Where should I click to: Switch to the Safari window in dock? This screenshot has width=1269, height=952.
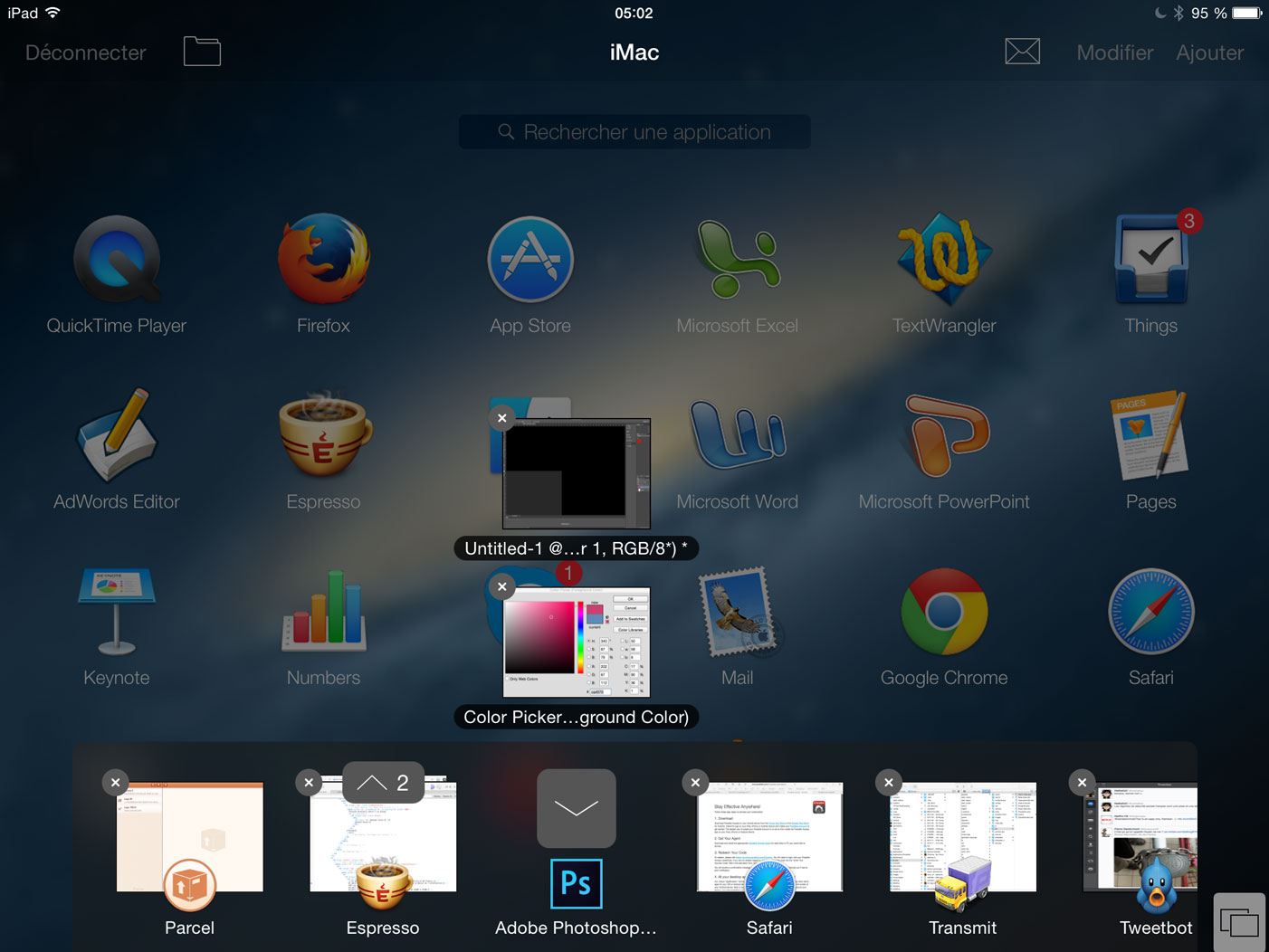pyautogui.click(x=769, y=837)
